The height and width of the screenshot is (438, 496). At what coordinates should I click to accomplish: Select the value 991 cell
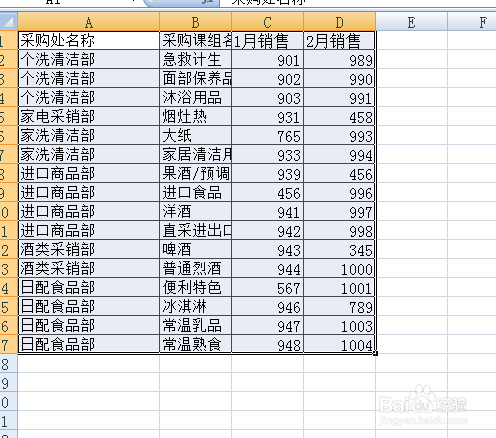click(x=339, y=98)
